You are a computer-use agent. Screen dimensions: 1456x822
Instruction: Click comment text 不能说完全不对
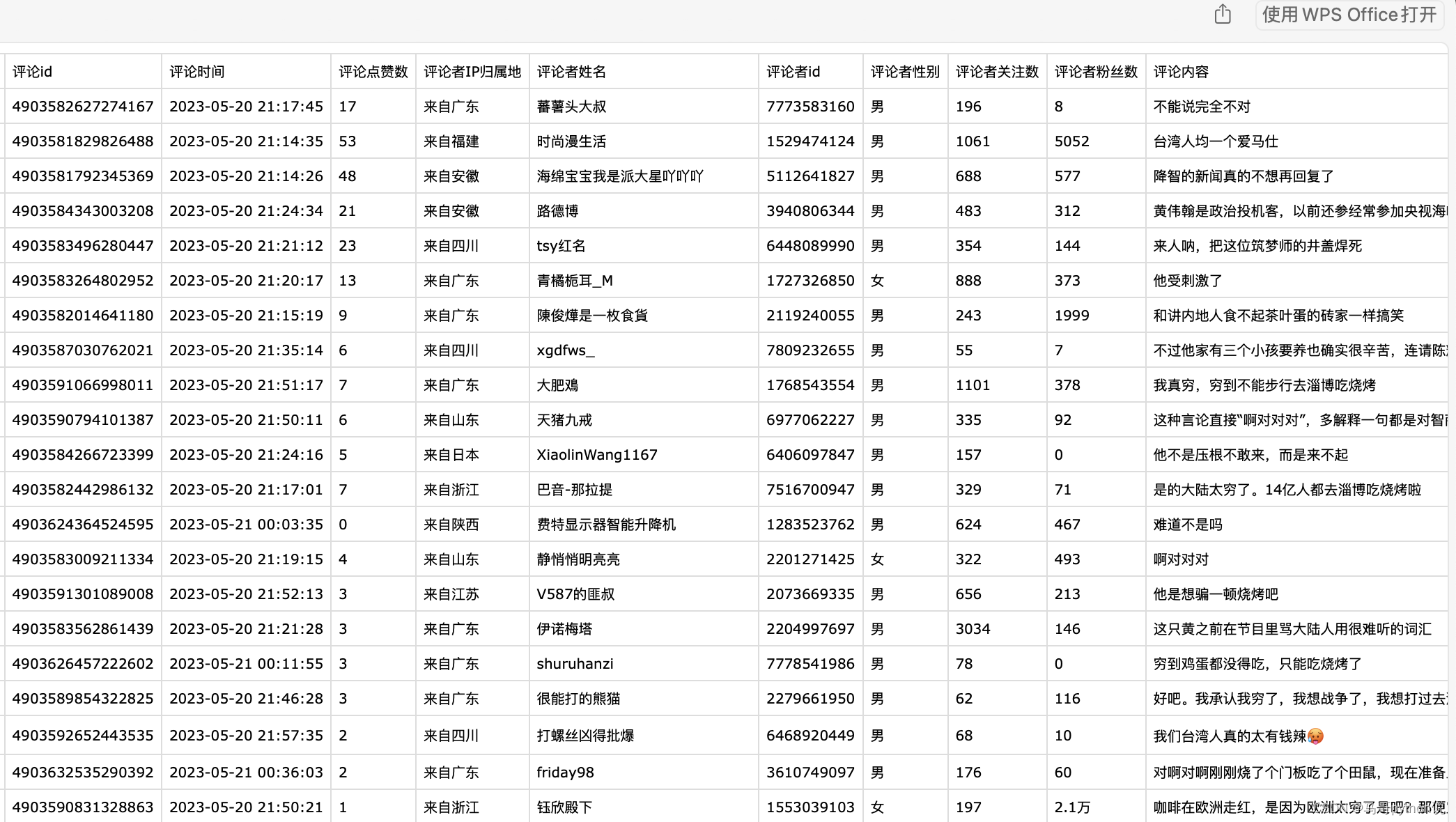pyautogui.click(x=1202, y=107)
